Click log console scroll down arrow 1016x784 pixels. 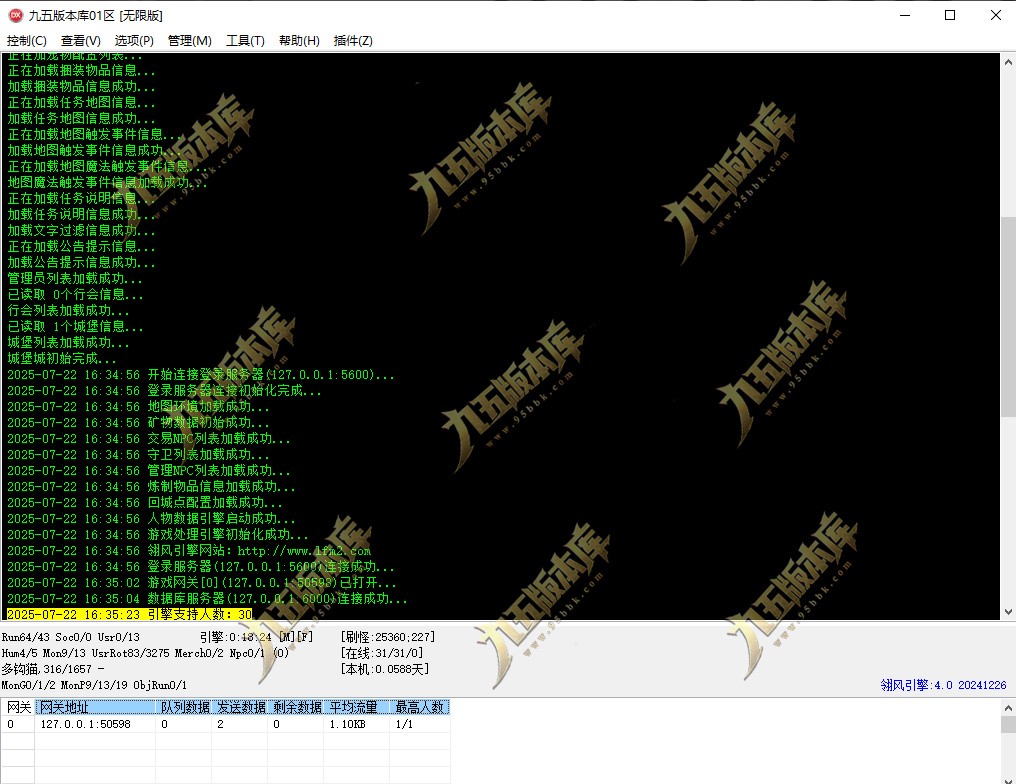[x=1008, y=611]
